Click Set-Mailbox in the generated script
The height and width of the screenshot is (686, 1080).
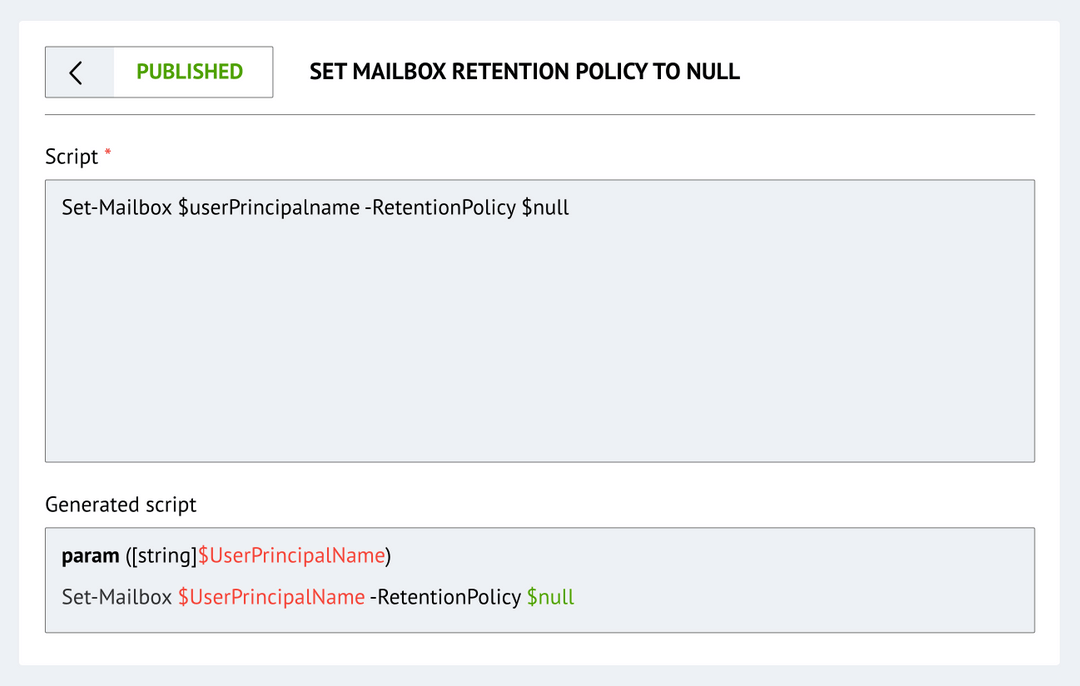pyautogui.click(x=117, y=597)
